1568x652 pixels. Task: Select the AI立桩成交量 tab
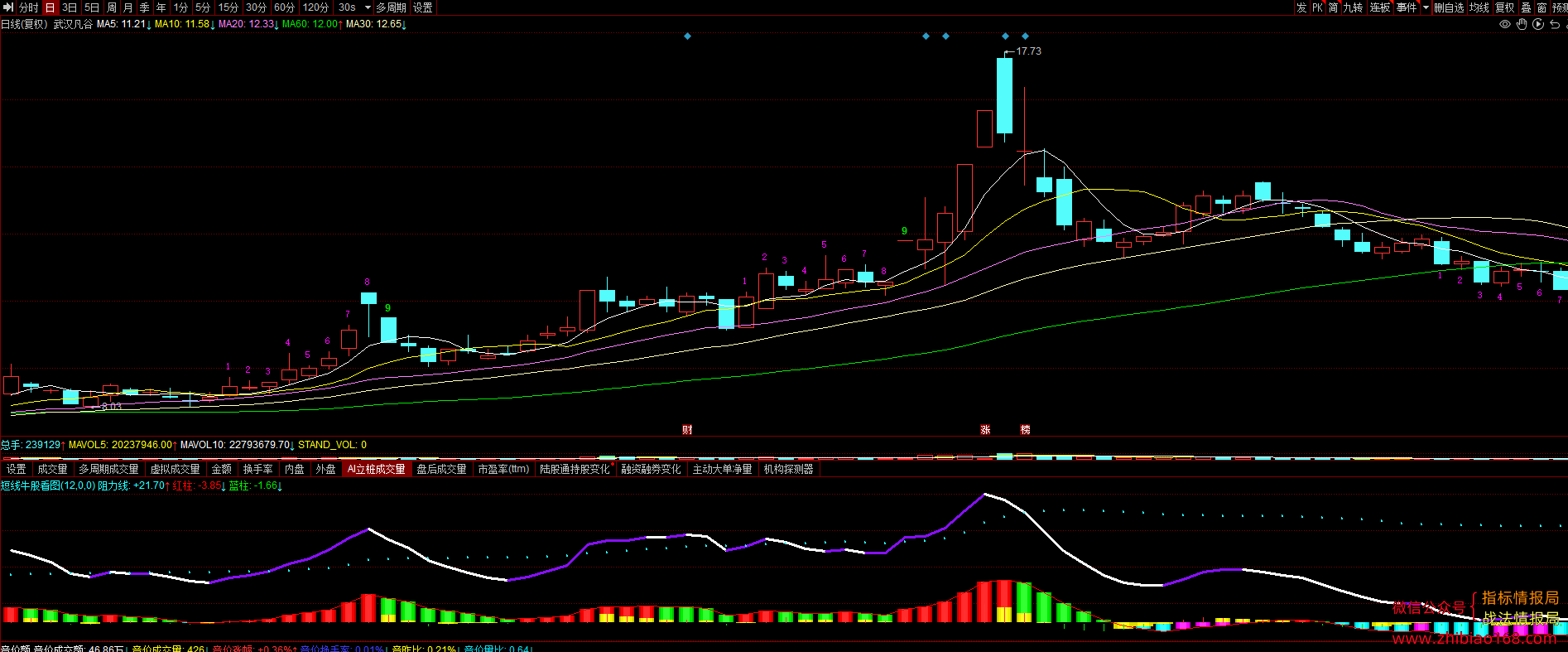click(x=377, y=469)
